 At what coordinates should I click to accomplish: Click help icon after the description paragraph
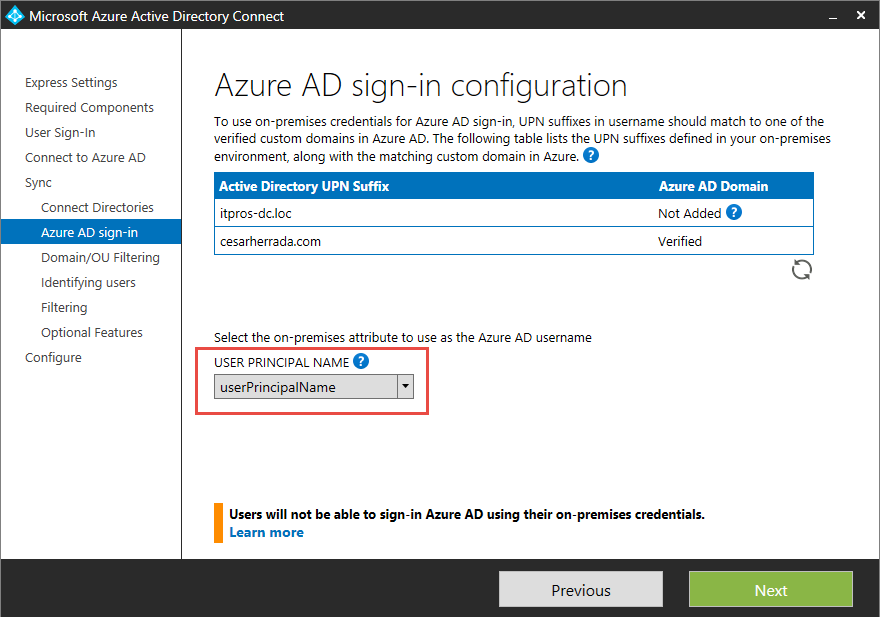coord(591,156)
